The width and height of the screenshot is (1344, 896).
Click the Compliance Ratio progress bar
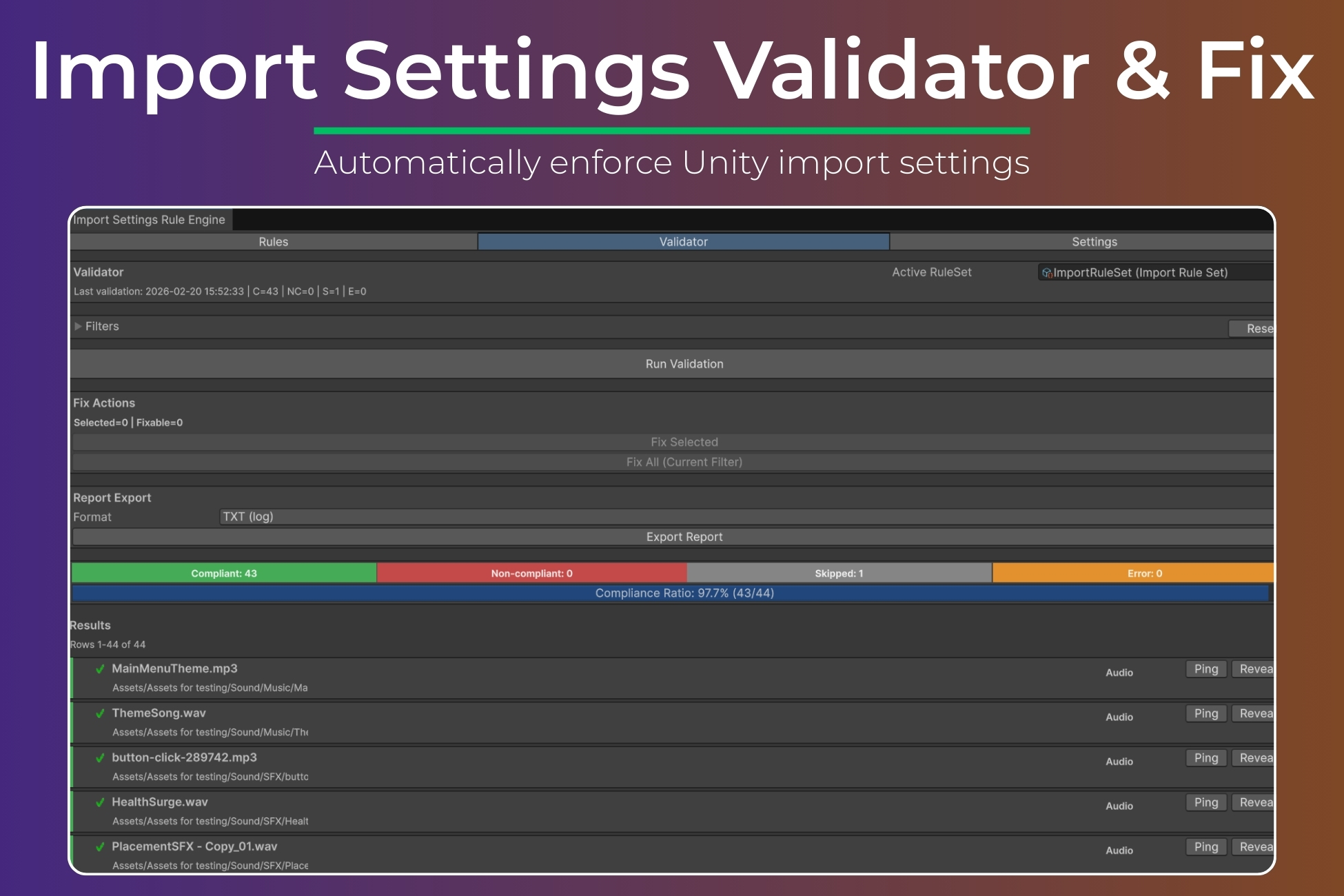[x=684, y=593]
